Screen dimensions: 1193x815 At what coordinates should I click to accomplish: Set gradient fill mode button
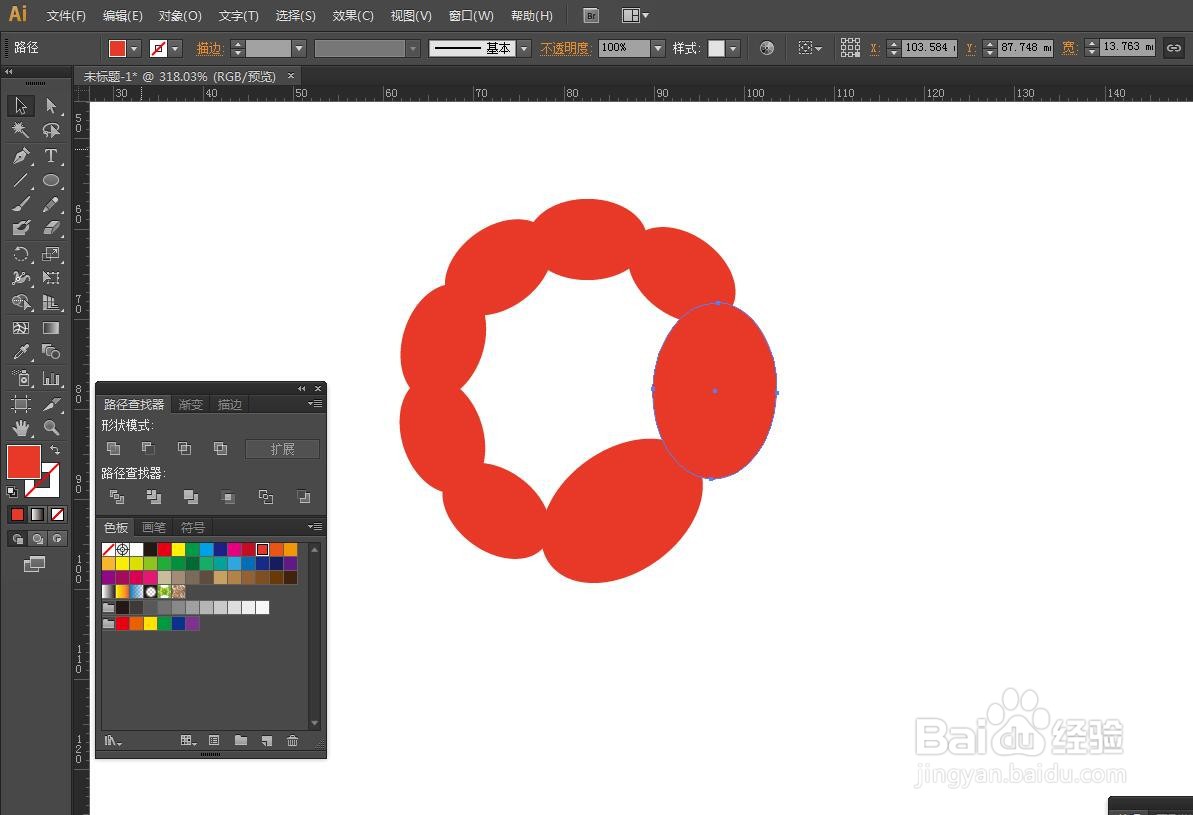pos(37,514)
